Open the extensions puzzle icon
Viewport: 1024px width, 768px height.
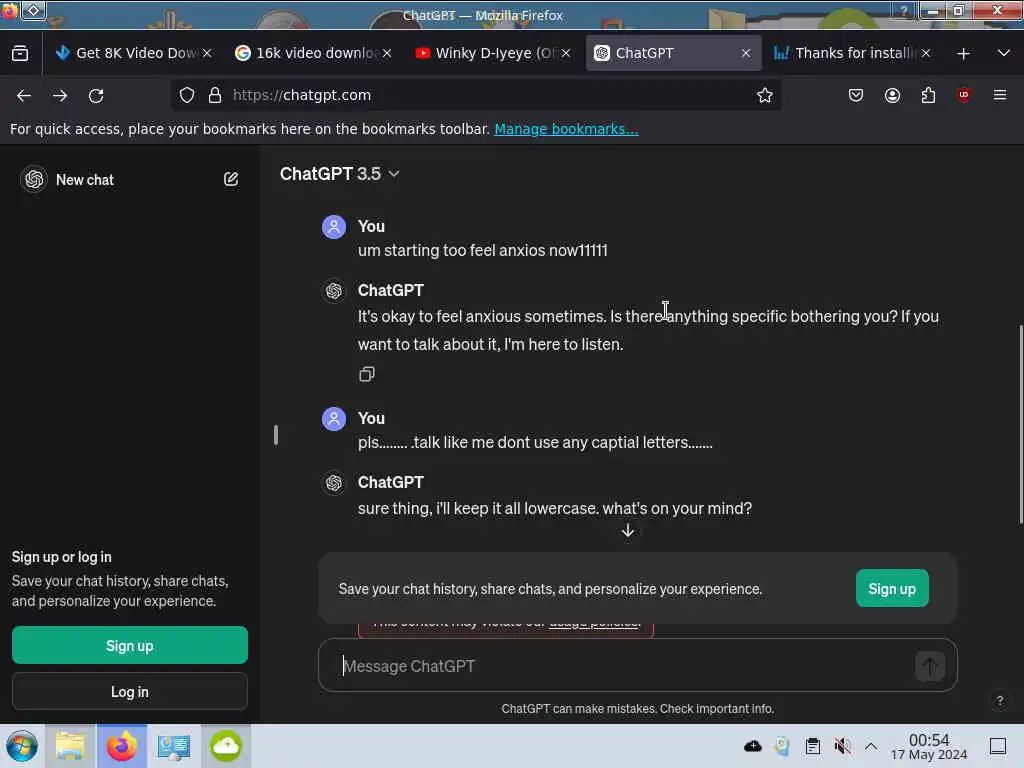(x=928, y=95)
